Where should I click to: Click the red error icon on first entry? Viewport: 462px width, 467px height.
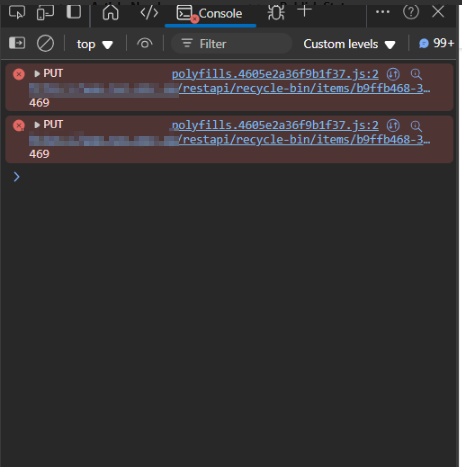(19, 74)
